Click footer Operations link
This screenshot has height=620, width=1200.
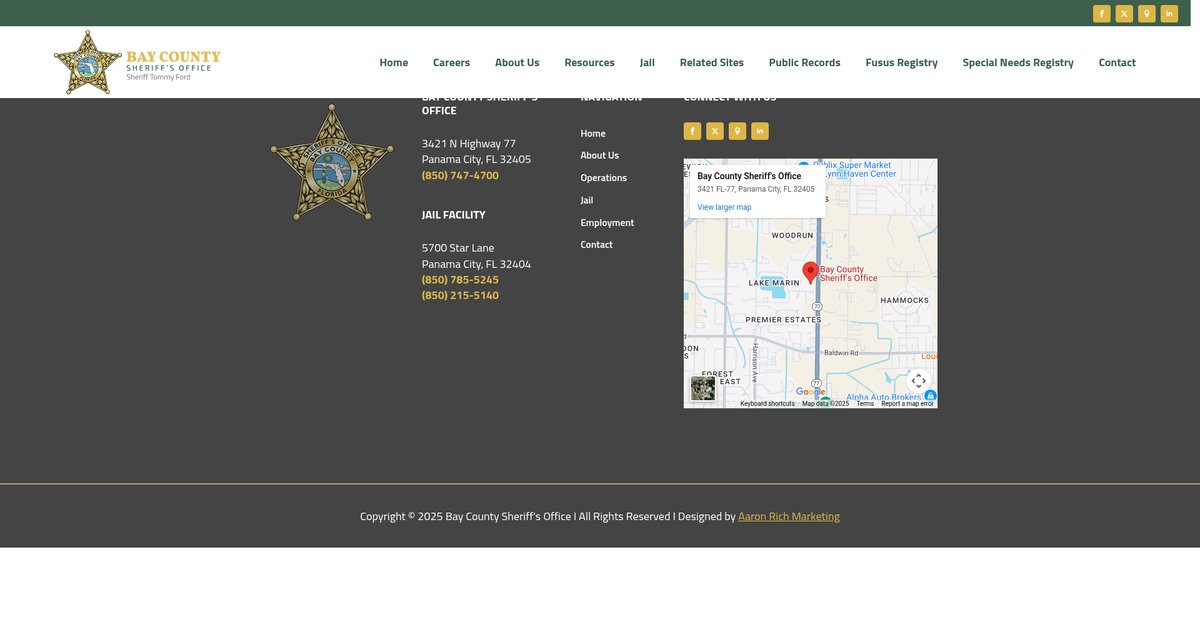coord(604,178)
